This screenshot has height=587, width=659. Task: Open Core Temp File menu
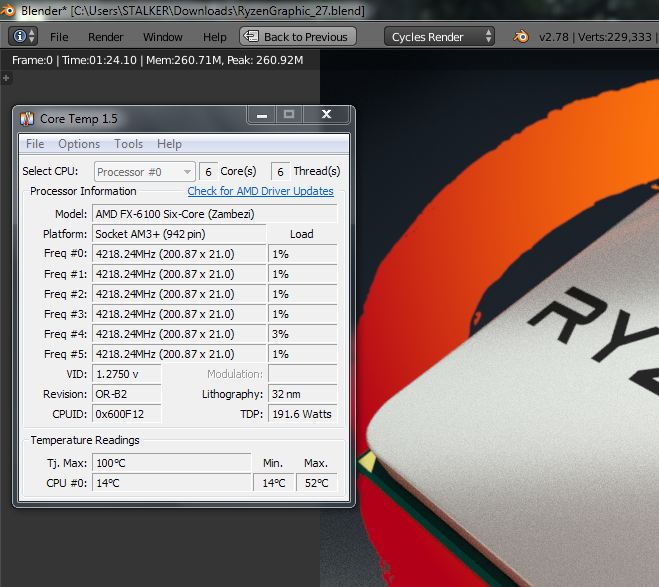pyautogui.click(x=35, y=144)
